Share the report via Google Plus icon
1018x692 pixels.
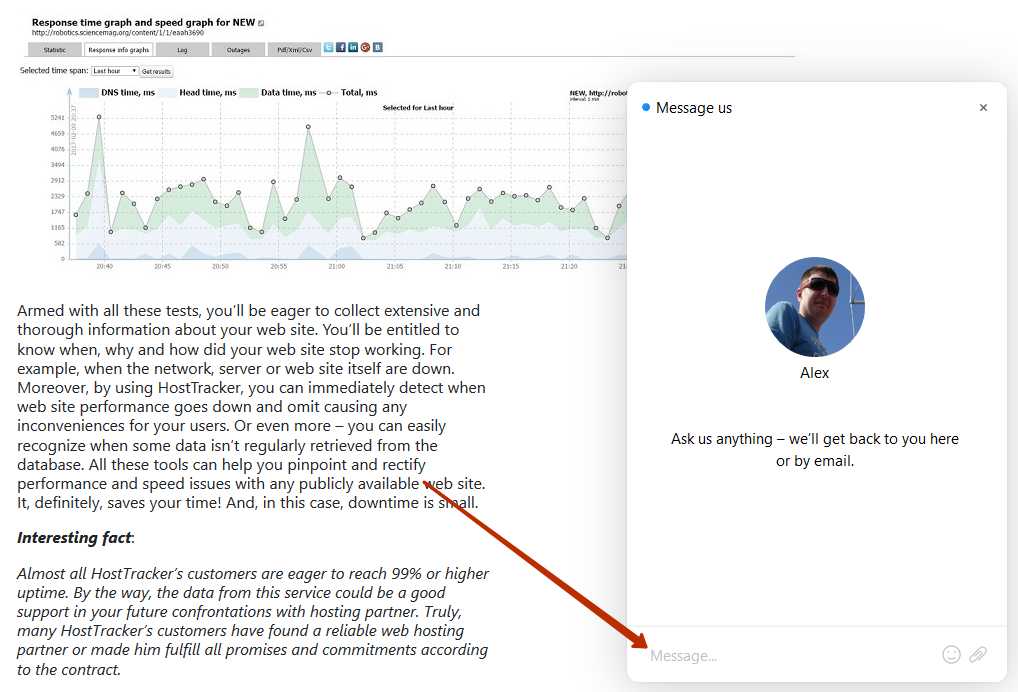[x=366, y=47]
